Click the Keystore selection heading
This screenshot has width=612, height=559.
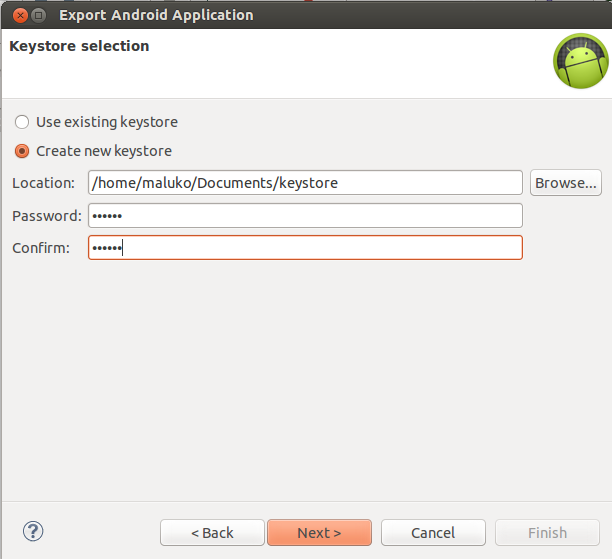79,46
